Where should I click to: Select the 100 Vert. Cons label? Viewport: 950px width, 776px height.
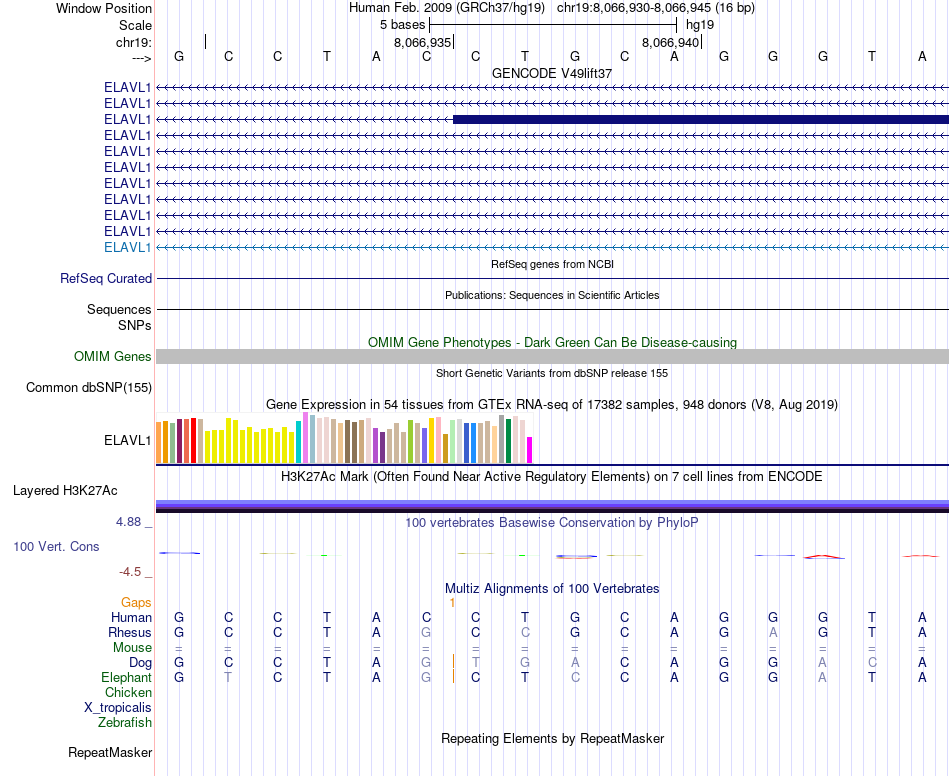pos(56,546)
